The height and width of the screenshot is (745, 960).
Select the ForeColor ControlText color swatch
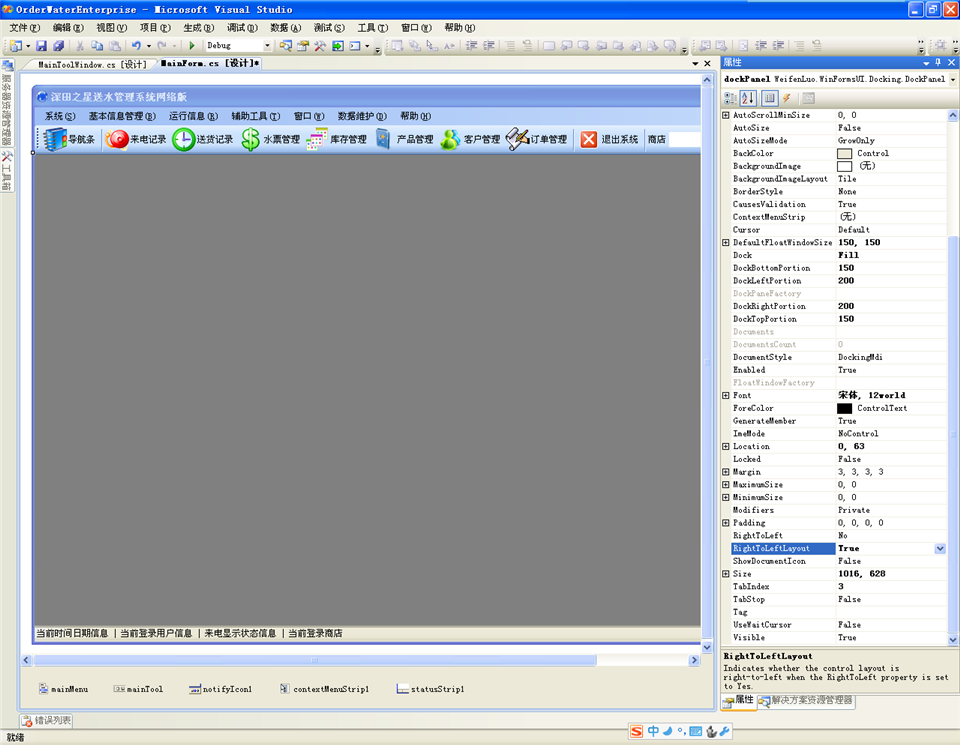(x=846, y=408)
